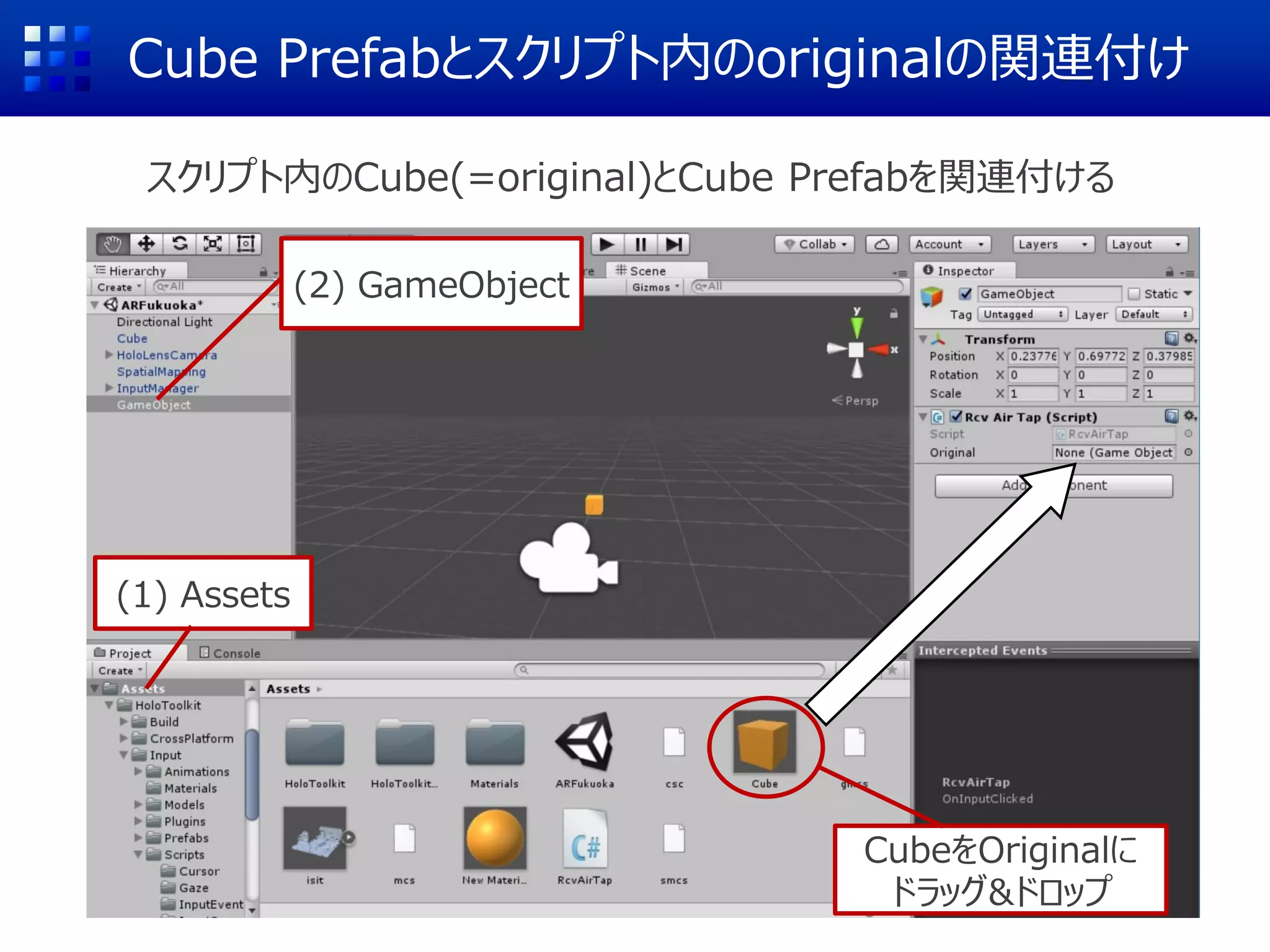1270x952 pixels.
Task: Select the camera gizmo in Scene
Action: pyautogui.click(x=569, y=558)
